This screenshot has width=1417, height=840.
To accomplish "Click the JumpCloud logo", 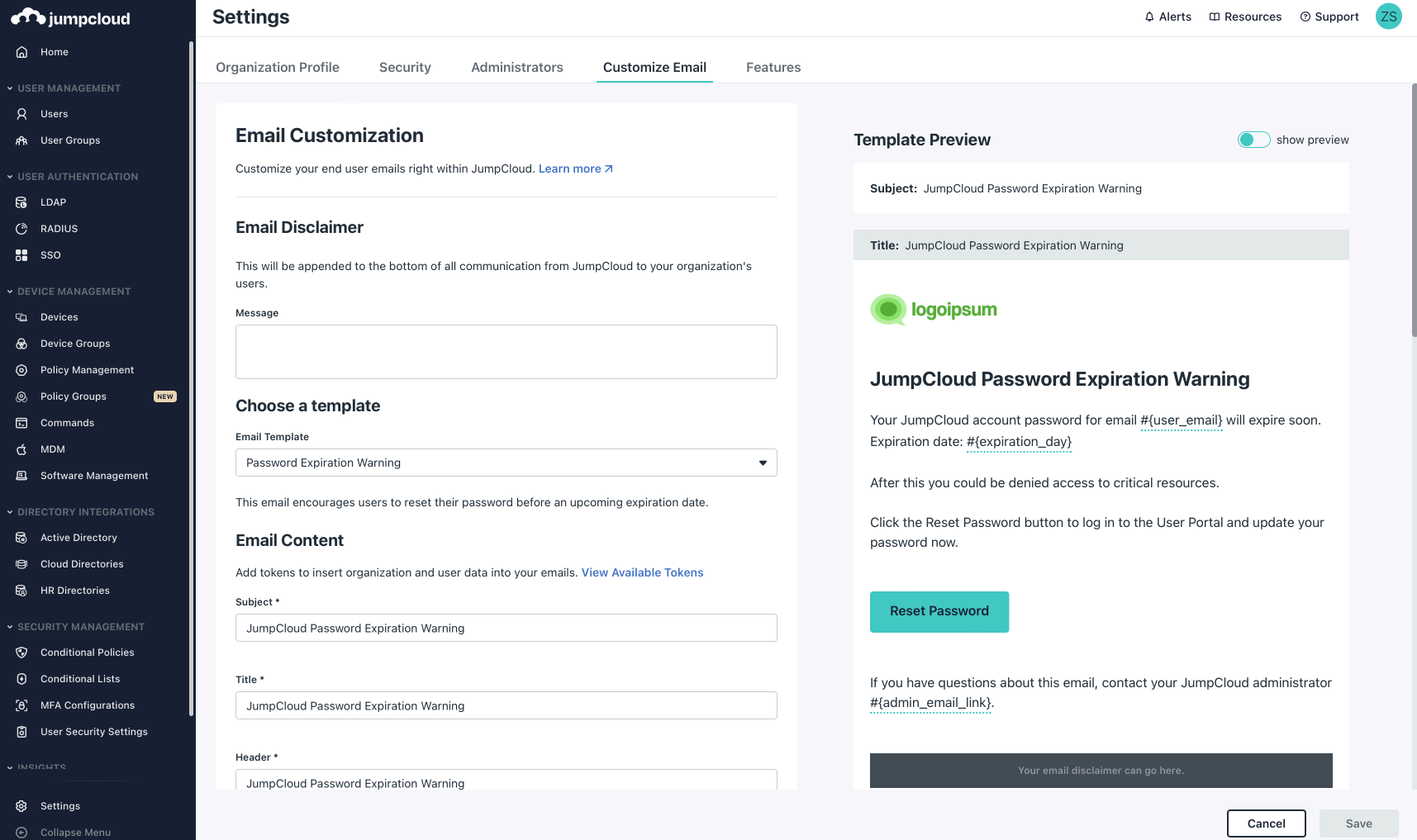I will tap(70, 17).
